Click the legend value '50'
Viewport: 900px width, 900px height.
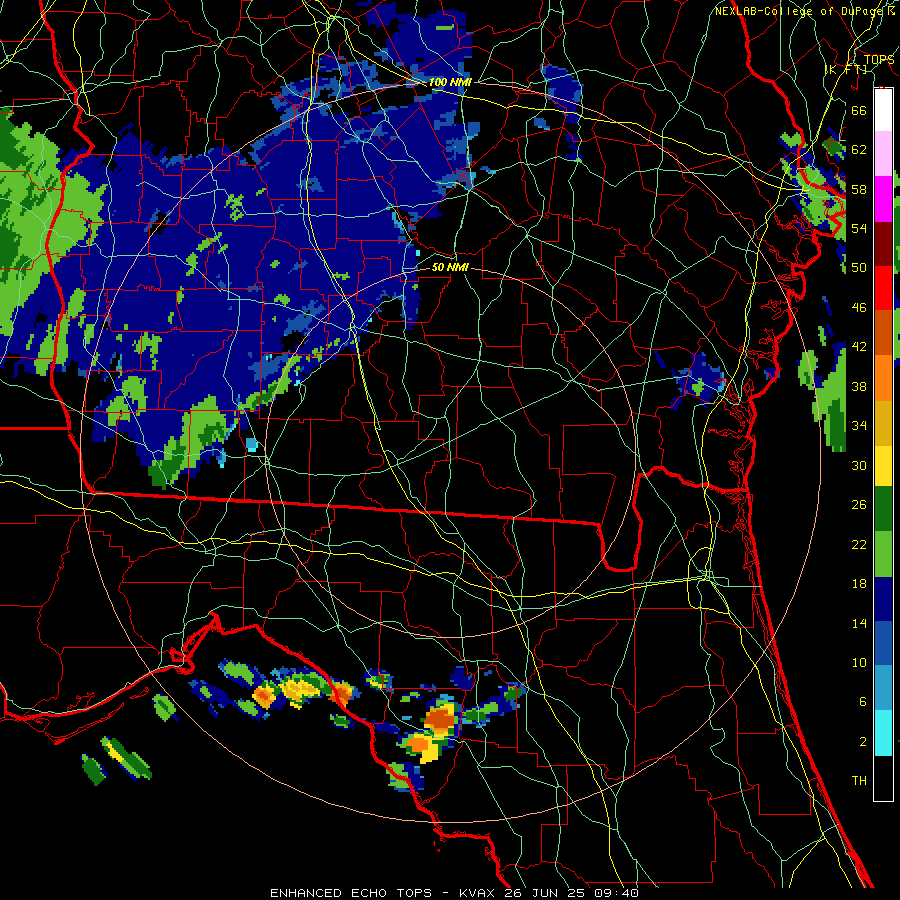coord(859,268)
